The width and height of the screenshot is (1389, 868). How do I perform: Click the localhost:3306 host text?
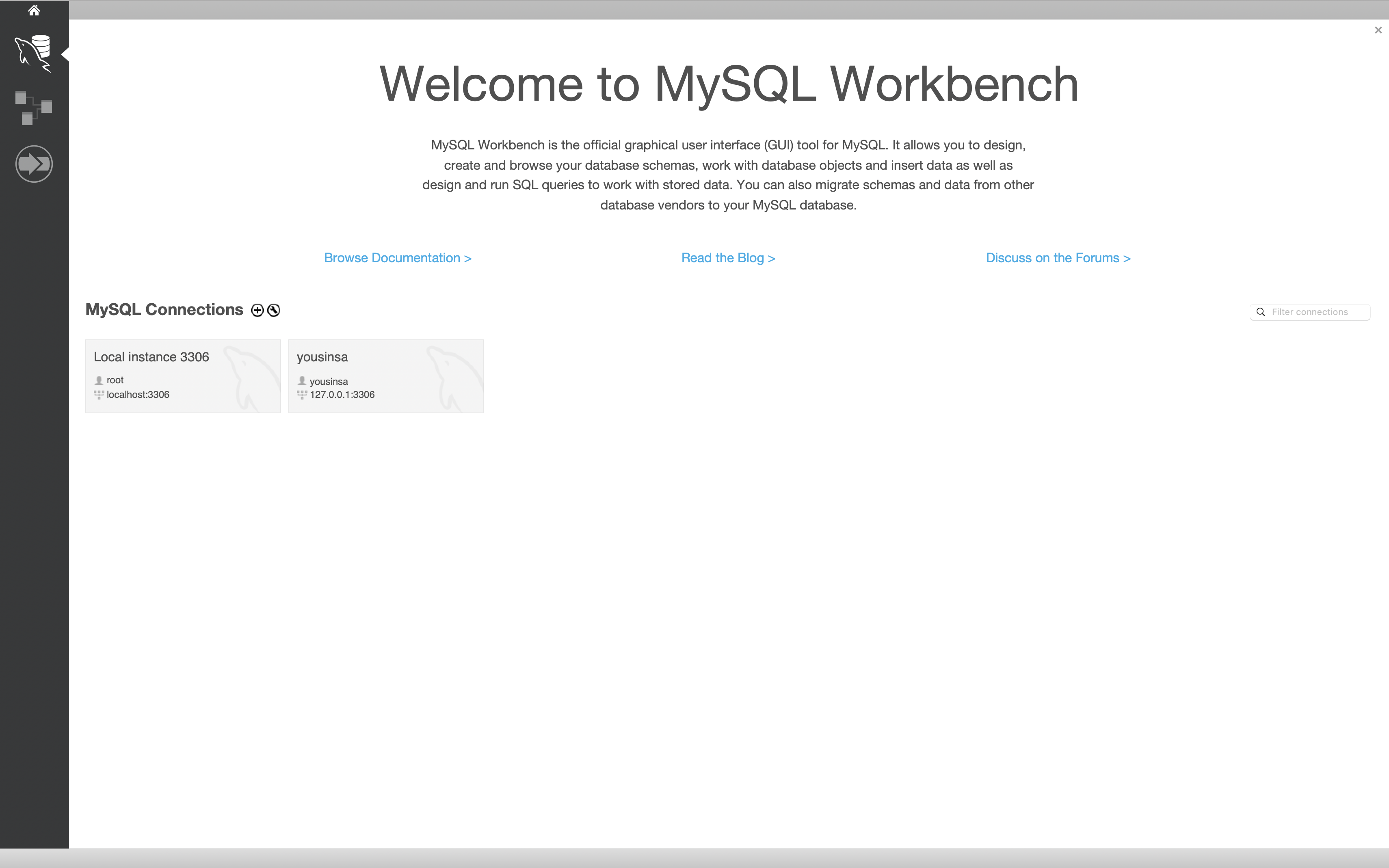[138, 394]
